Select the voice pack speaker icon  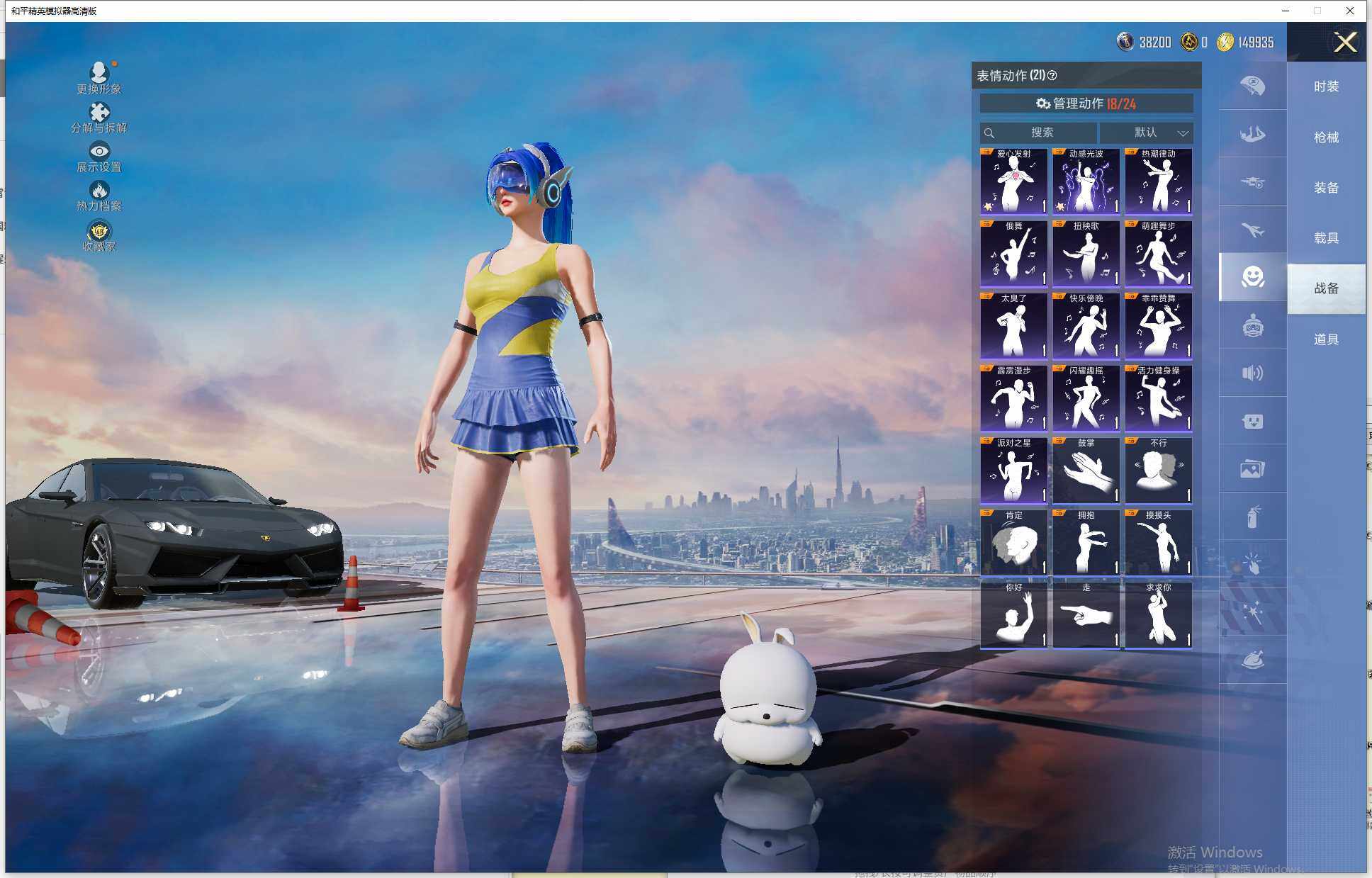[1252, 373]
